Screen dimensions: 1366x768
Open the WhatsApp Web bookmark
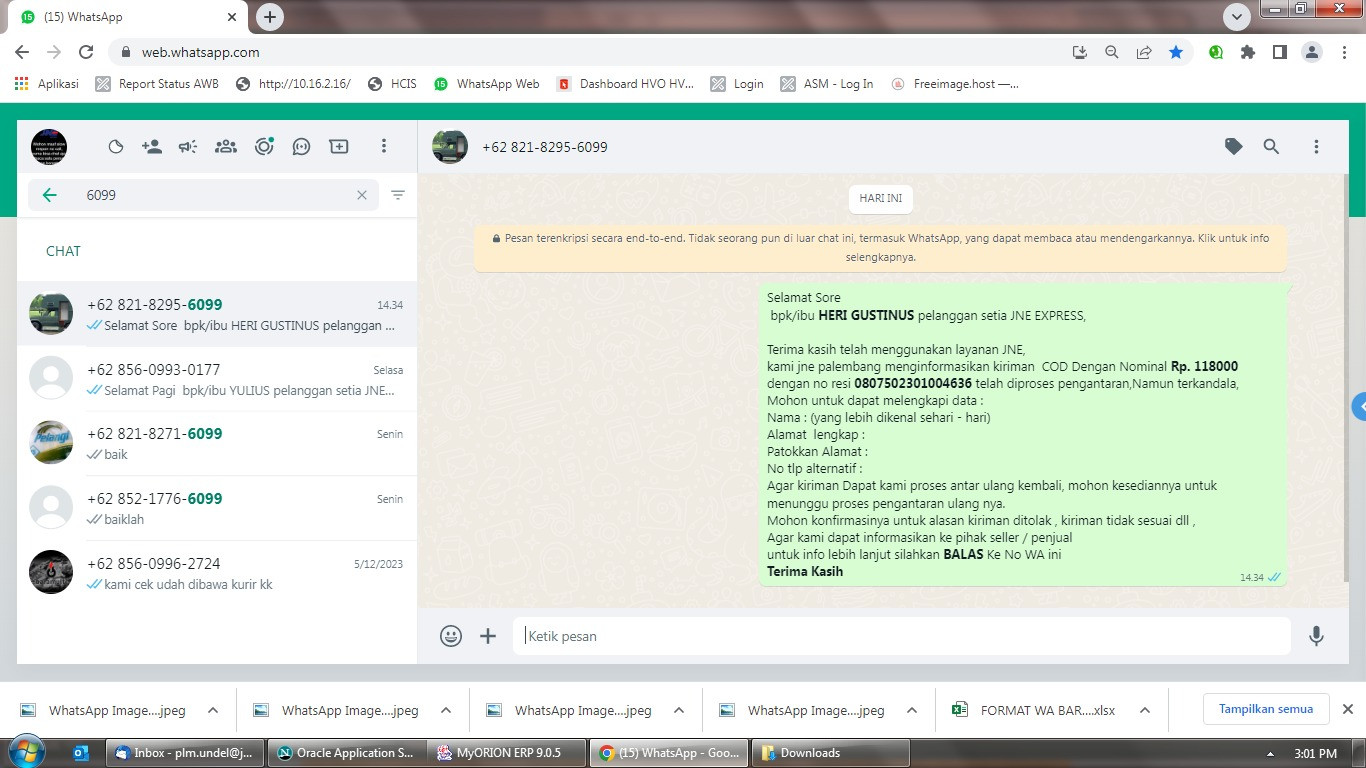[487, 84]
